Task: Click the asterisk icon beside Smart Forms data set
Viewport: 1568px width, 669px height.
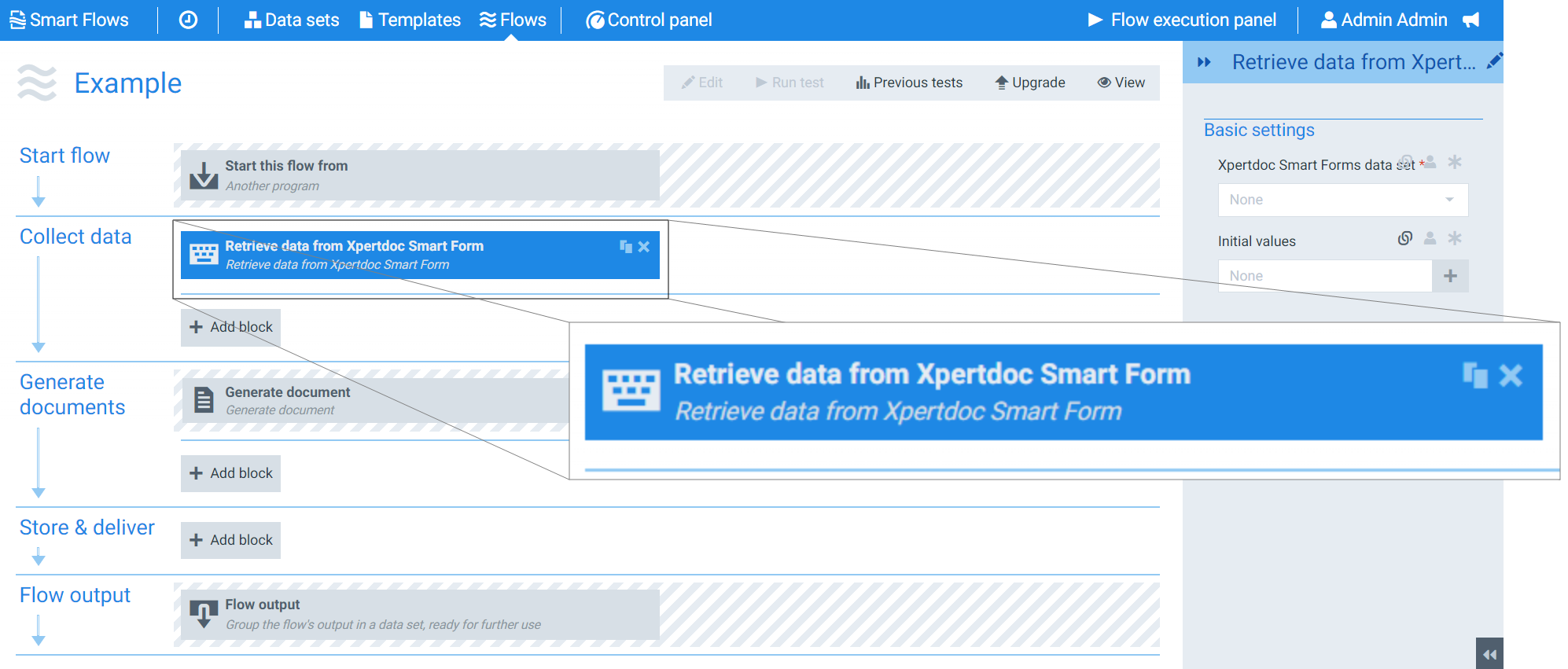Action: click(1455, 162)
